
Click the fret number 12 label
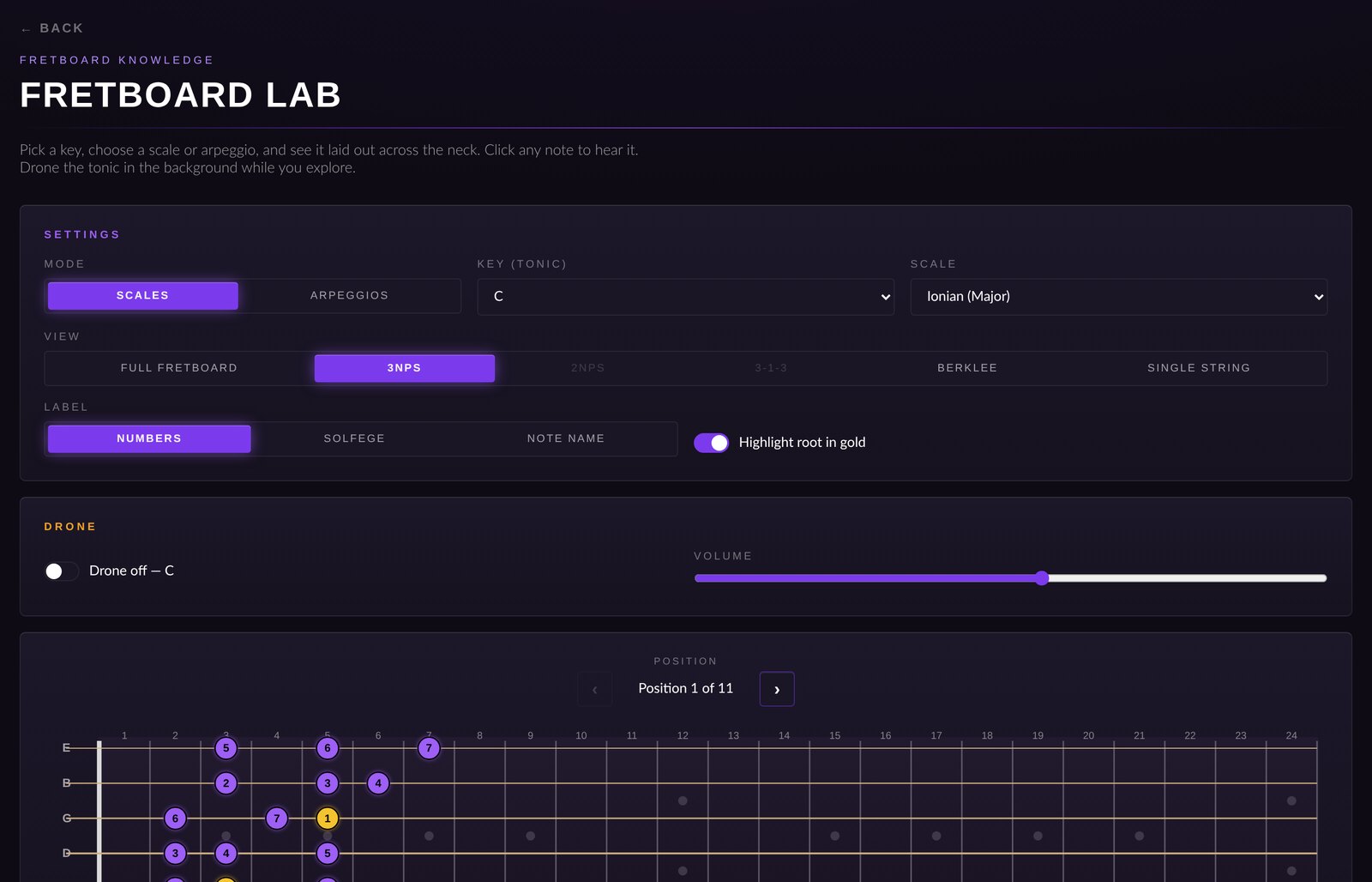click(683, 735)
